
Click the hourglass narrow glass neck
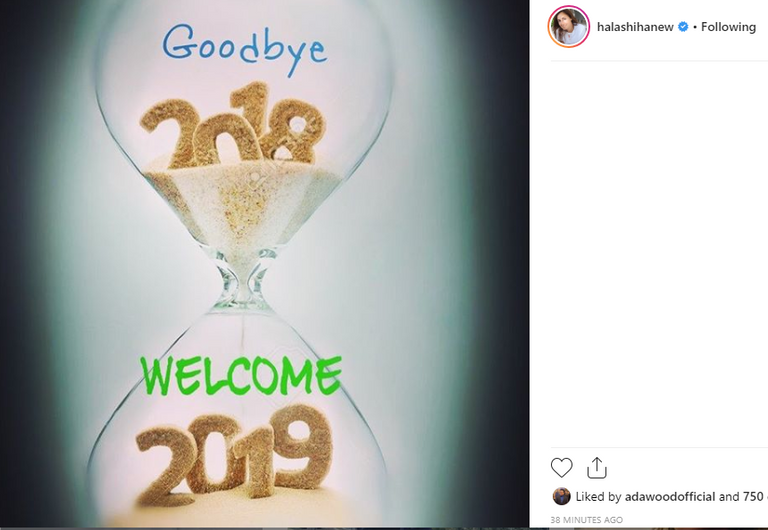(241, 280)
